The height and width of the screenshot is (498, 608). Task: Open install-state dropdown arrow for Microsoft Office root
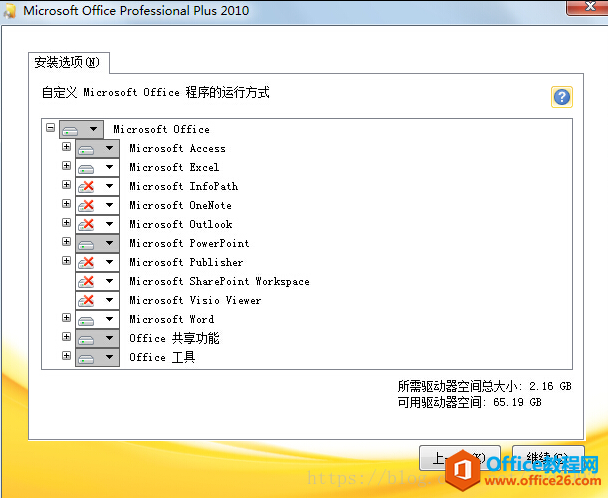coord(93,129)
